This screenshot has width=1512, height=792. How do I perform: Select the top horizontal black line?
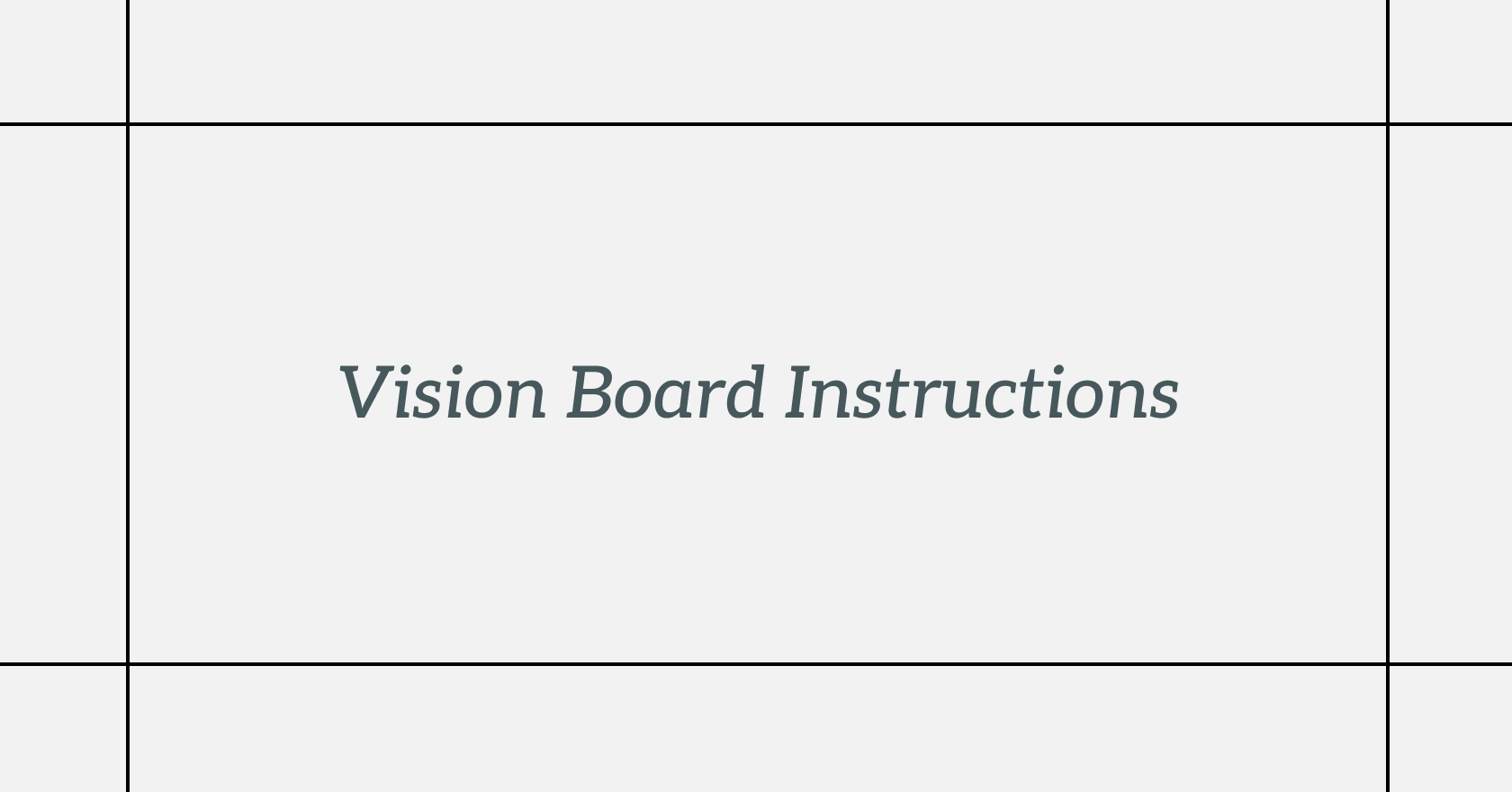(x=756, y=124)
